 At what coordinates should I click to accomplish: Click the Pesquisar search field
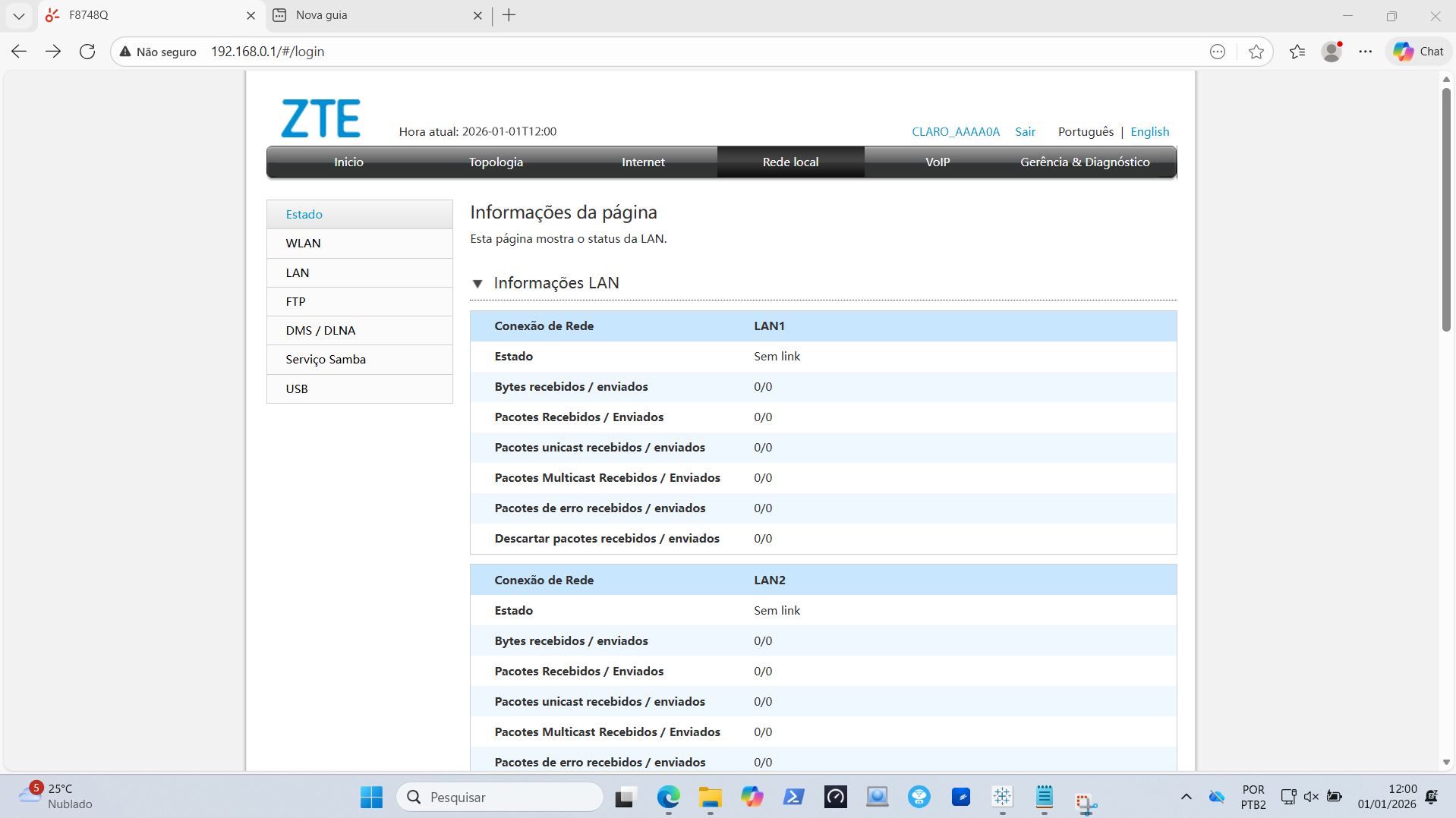coord(501,798)
